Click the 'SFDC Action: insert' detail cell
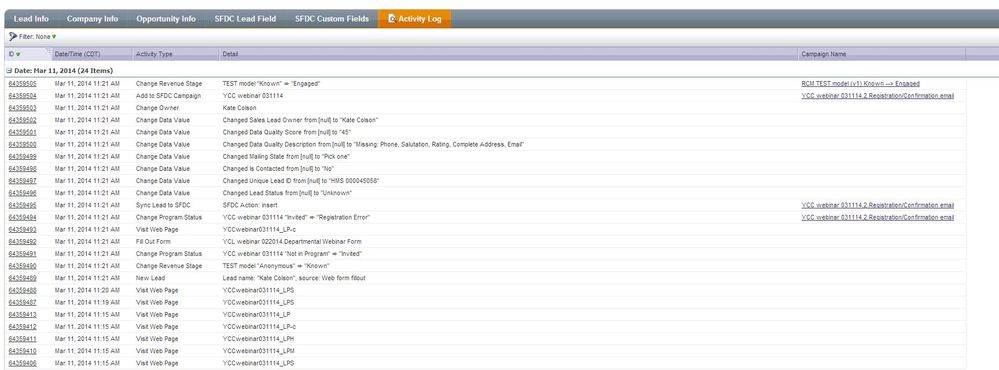Viewport: 999px width, 370px height. click(250, 205)
